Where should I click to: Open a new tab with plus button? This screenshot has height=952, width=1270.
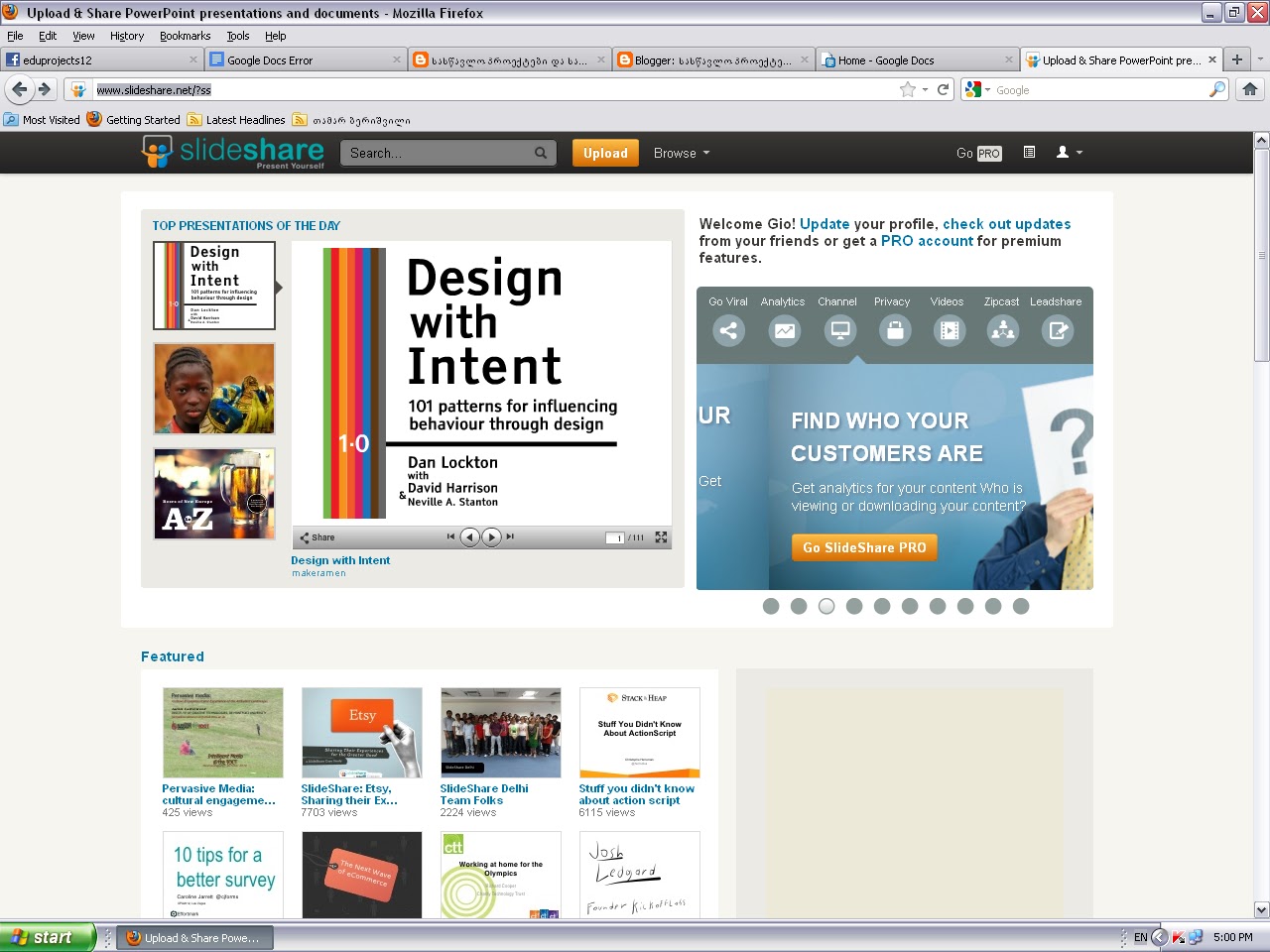click(1237, 59)
